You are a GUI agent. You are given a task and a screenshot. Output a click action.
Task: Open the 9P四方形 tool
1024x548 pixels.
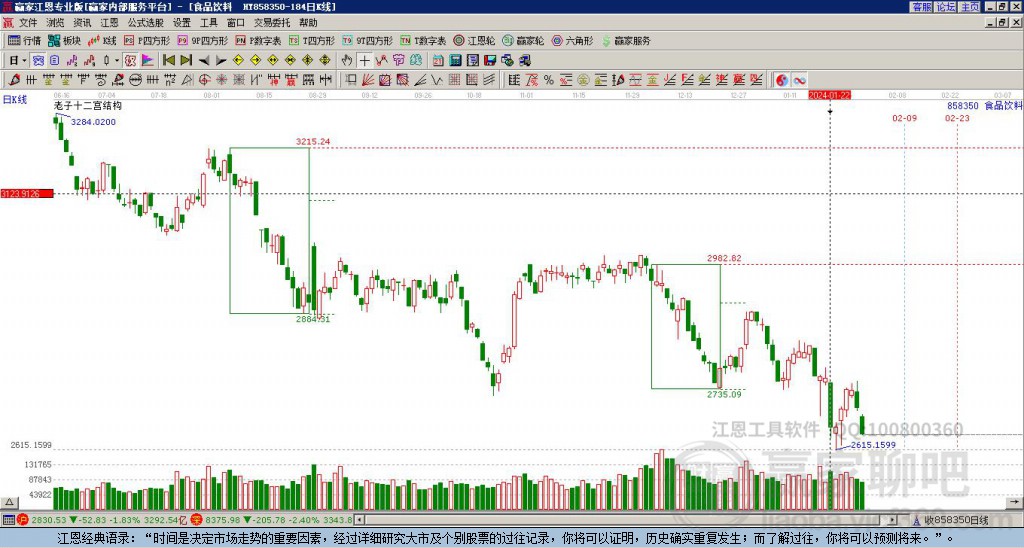203,40
